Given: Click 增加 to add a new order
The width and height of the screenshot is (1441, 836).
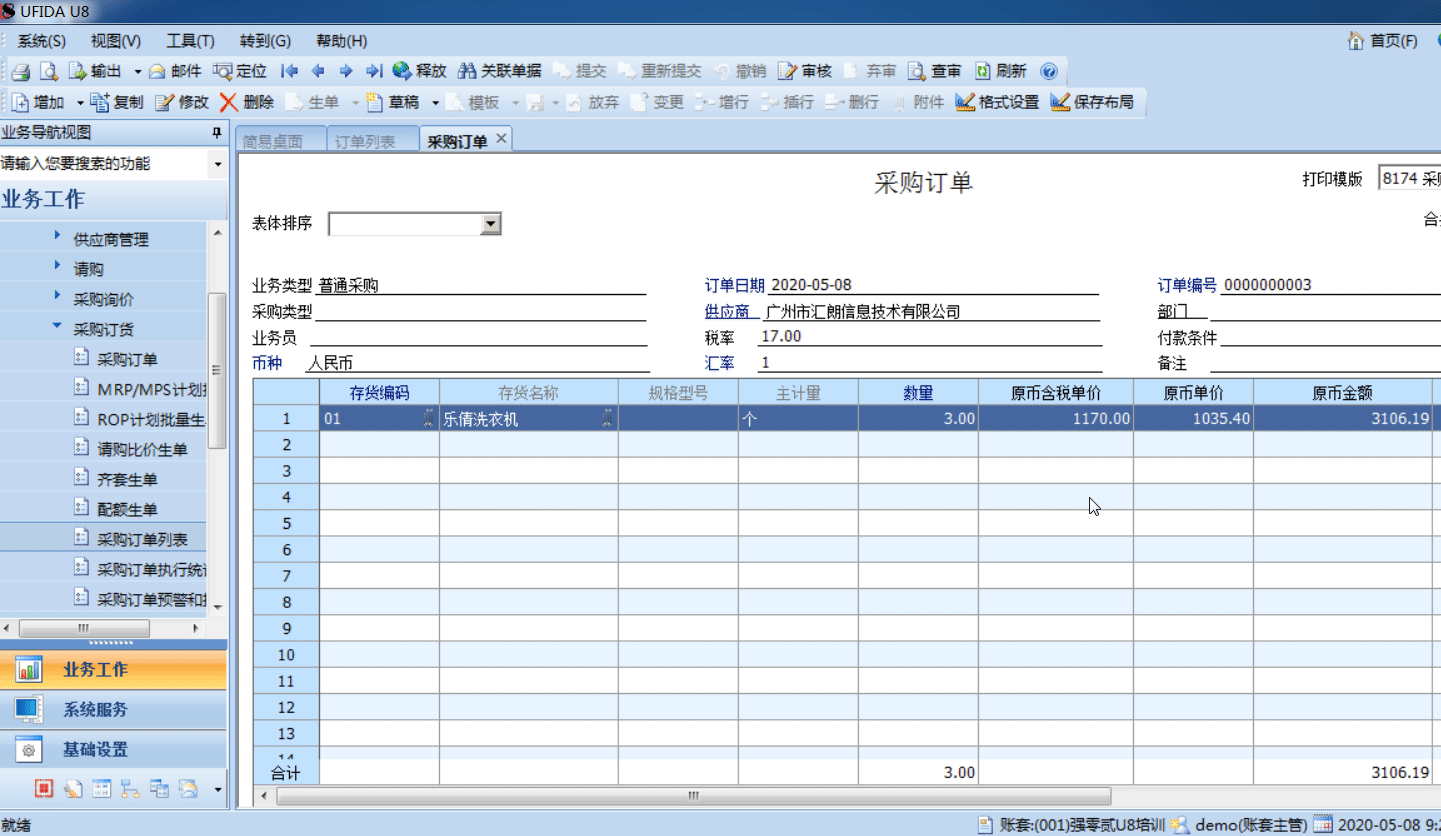Looking at the screenshot, I should tap(39, 102).
